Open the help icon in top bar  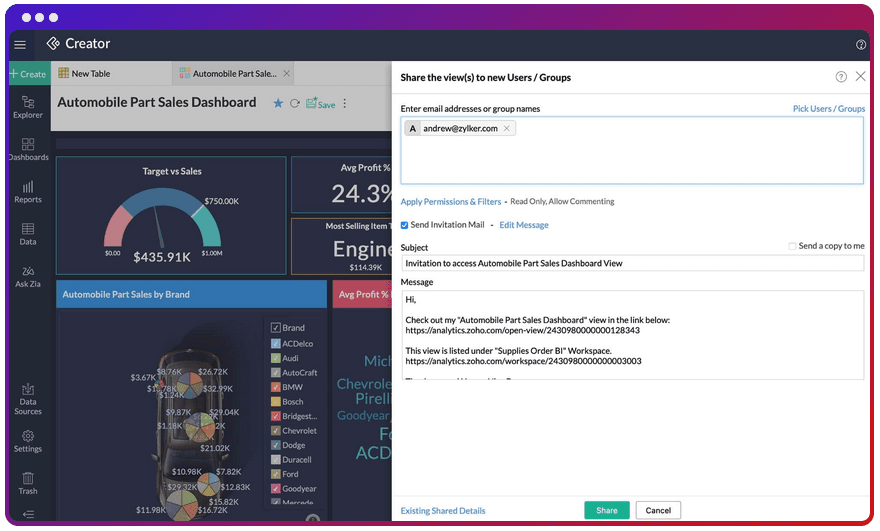pos(860,45)
